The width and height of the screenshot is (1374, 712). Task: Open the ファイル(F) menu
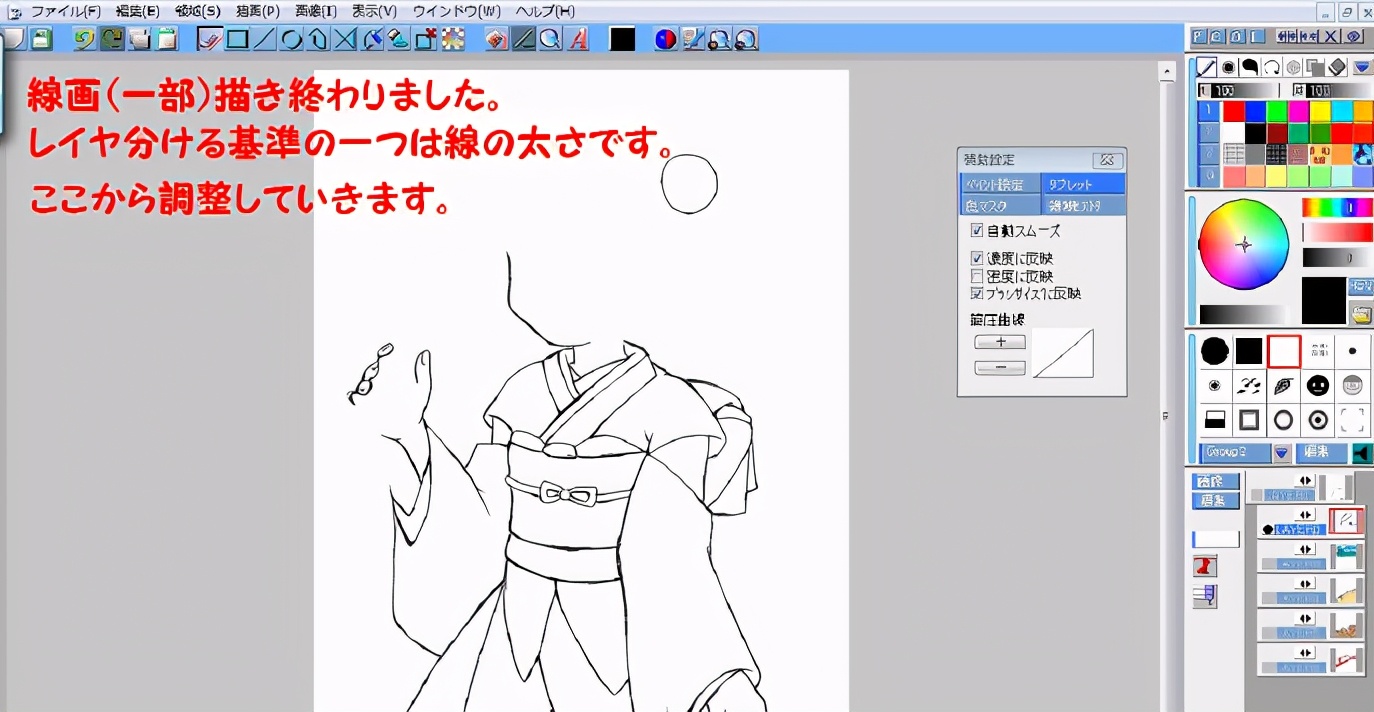(65, 11)
